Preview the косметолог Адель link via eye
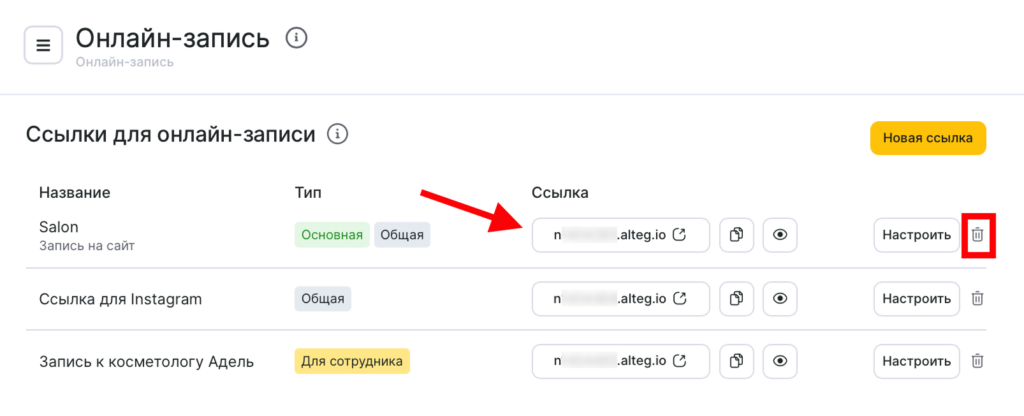 point(780,360)
